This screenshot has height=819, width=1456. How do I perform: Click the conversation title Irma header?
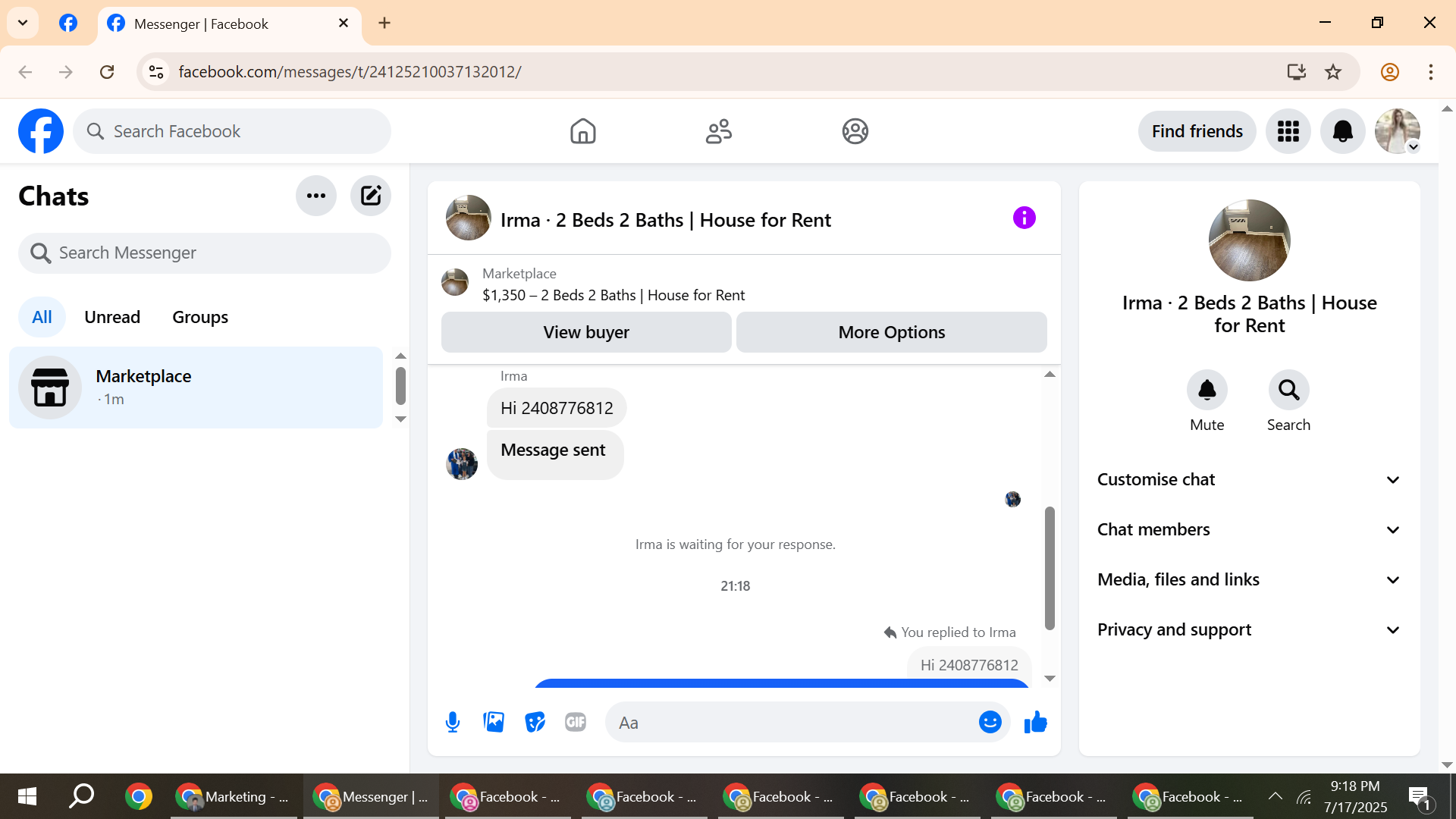[666, 220]
